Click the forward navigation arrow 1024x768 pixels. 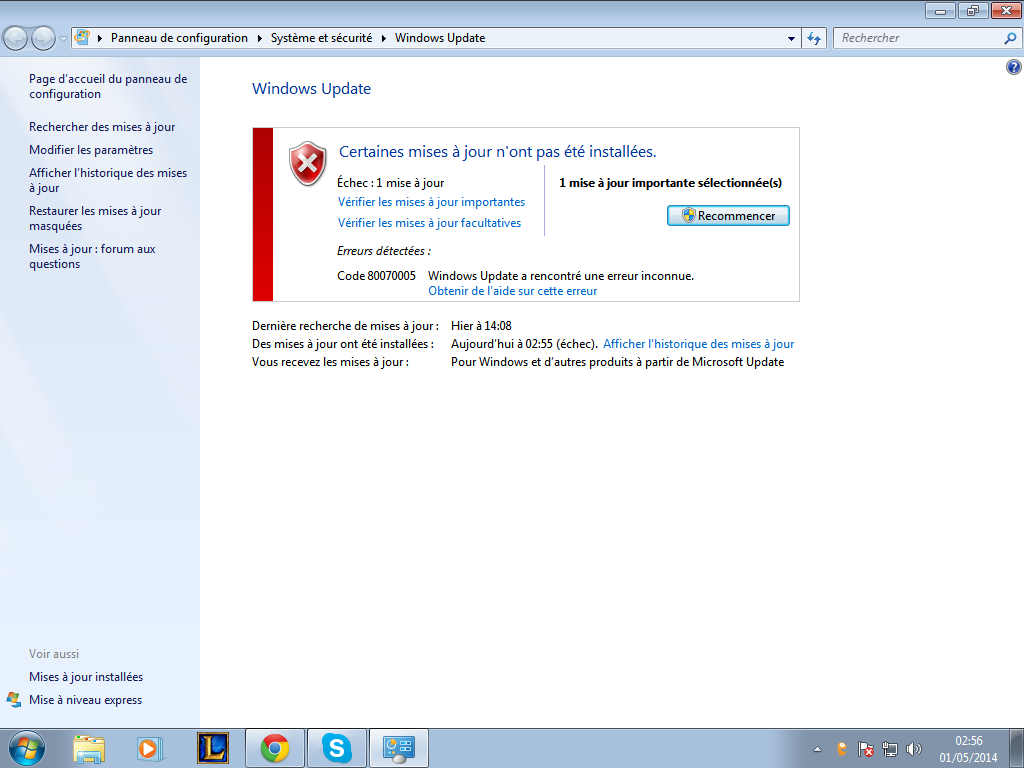[x=43, y=39]
